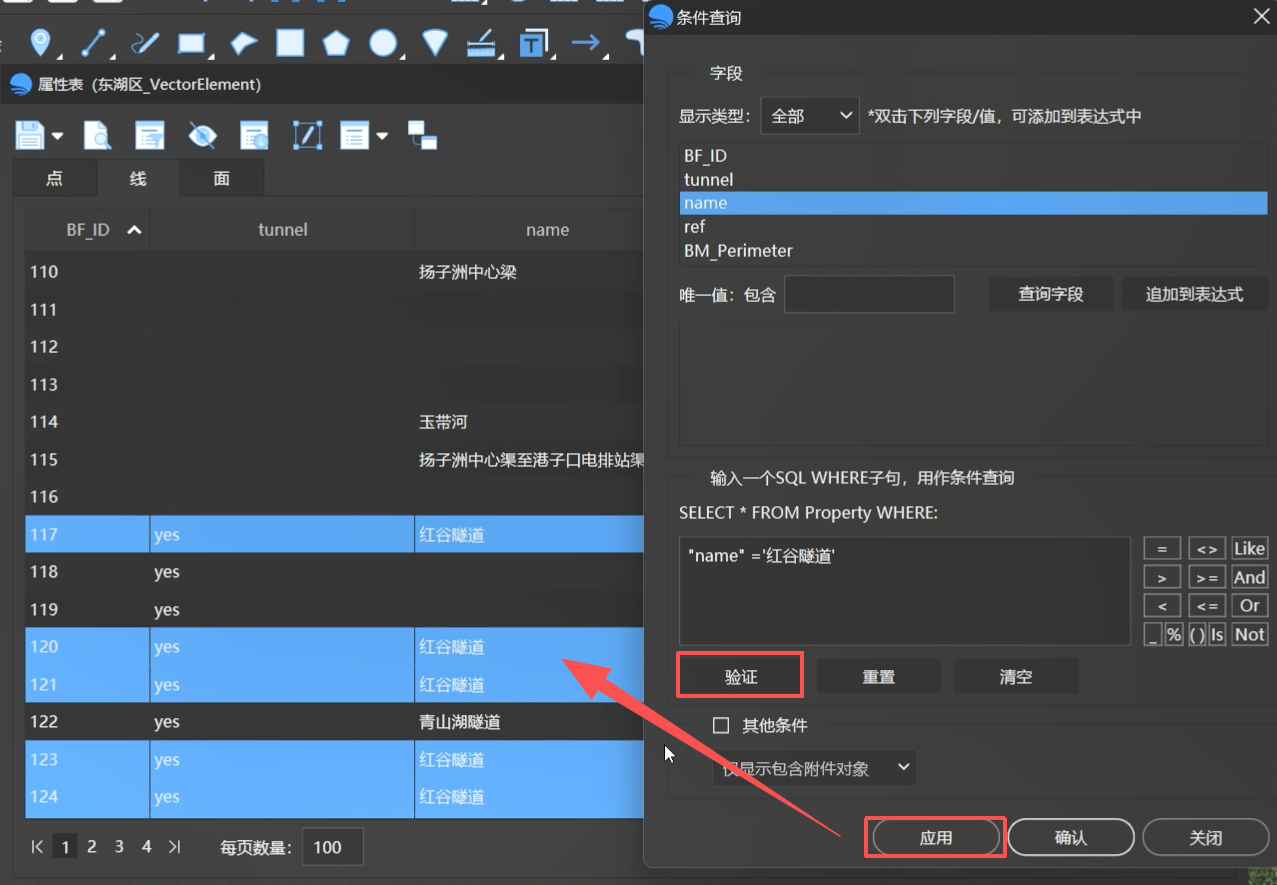Click the linked windows icon
1277x885 pixels.
click(x=423, y=134)
